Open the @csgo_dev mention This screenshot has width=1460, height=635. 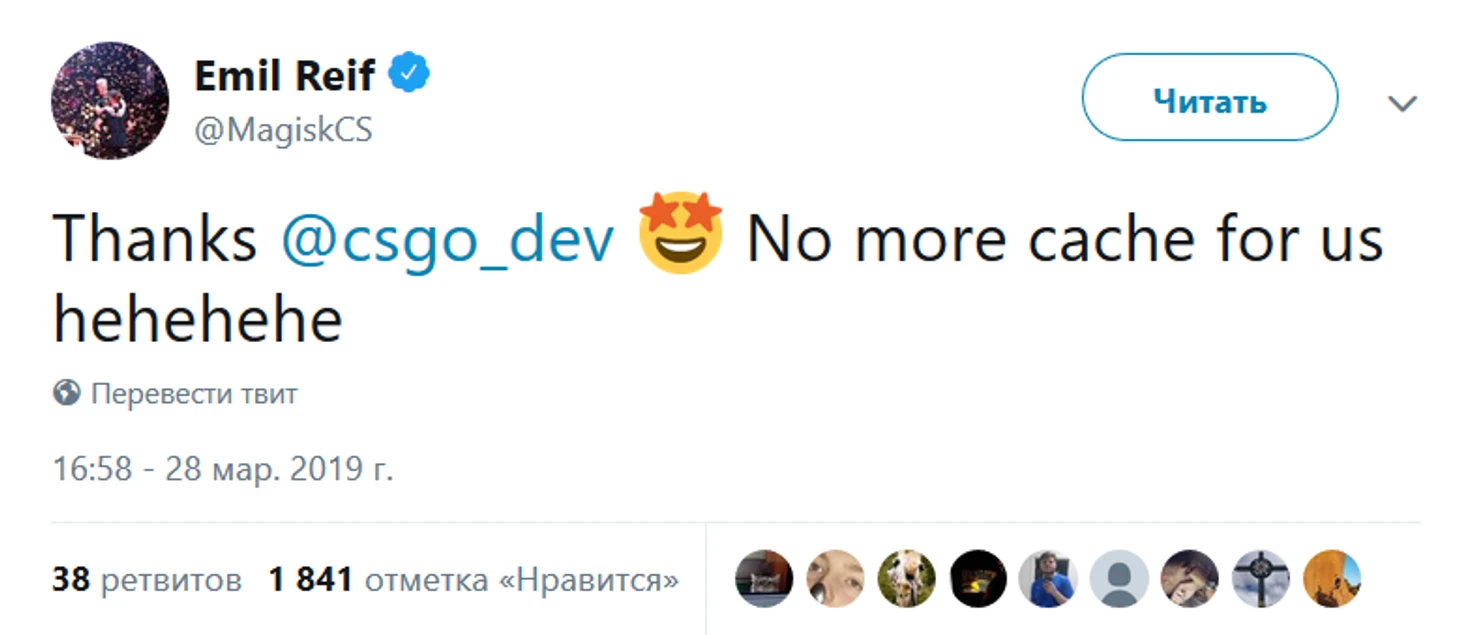447,241
